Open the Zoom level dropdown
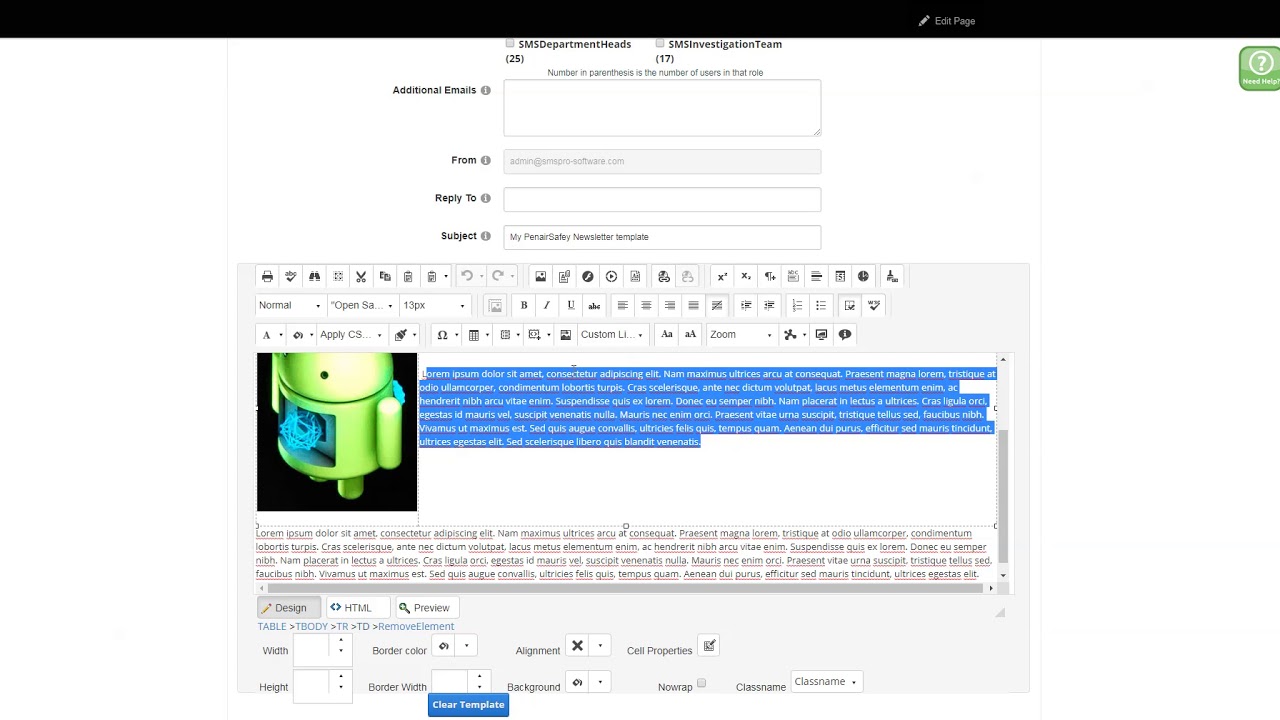This screenshot has height=720, width=1280. (741, 334)
